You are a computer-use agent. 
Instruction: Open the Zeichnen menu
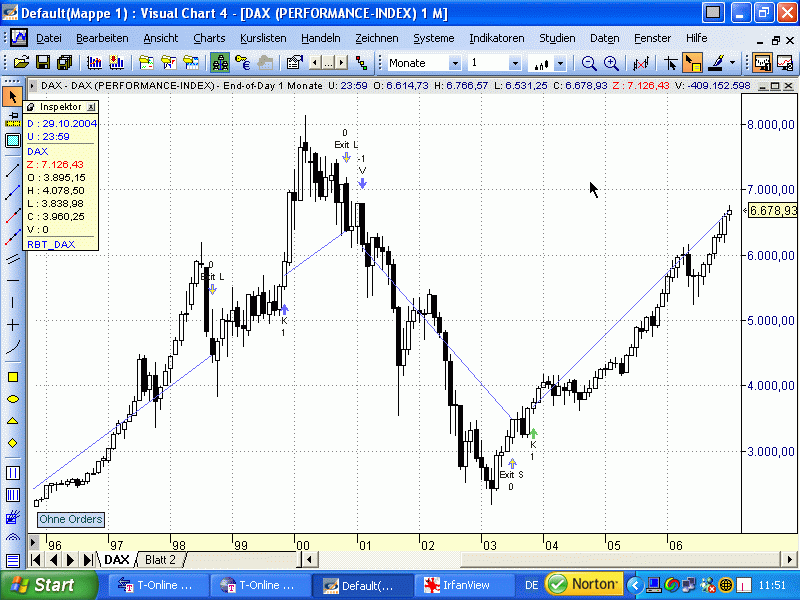coord(377,38)
